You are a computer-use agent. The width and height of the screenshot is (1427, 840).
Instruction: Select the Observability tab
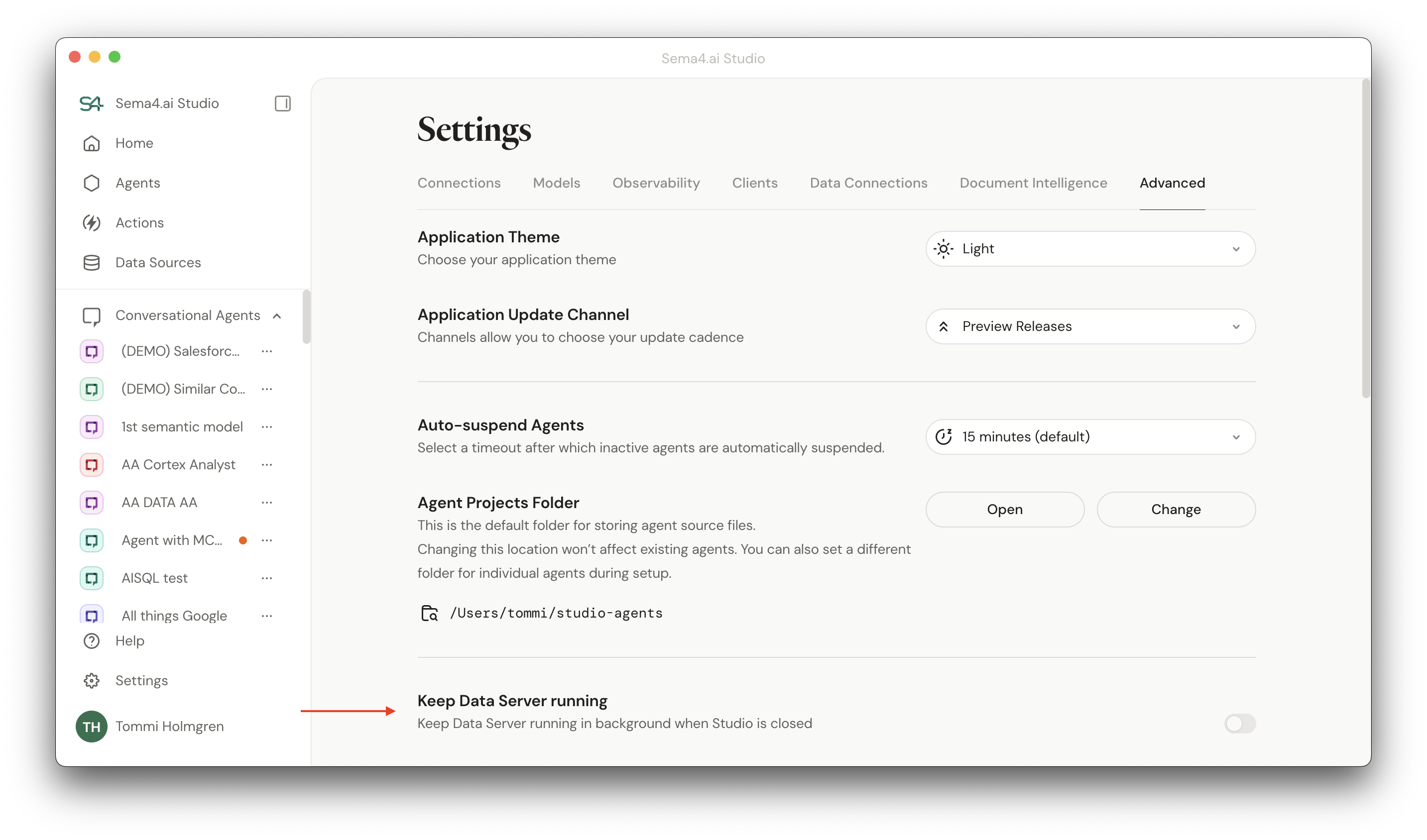coord(656,183)
